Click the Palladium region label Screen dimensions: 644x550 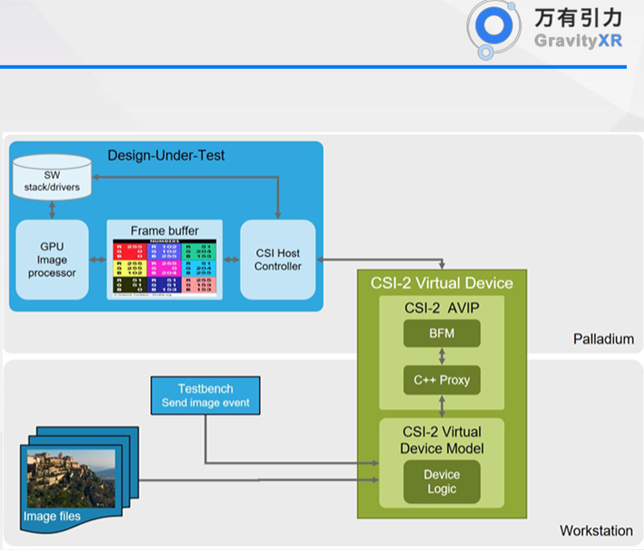click(603, 339)
